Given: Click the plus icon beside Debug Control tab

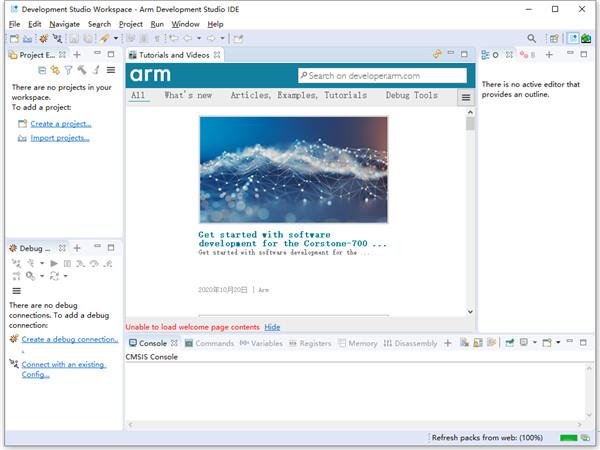Looking at the screenshot, I should [77, 247].
